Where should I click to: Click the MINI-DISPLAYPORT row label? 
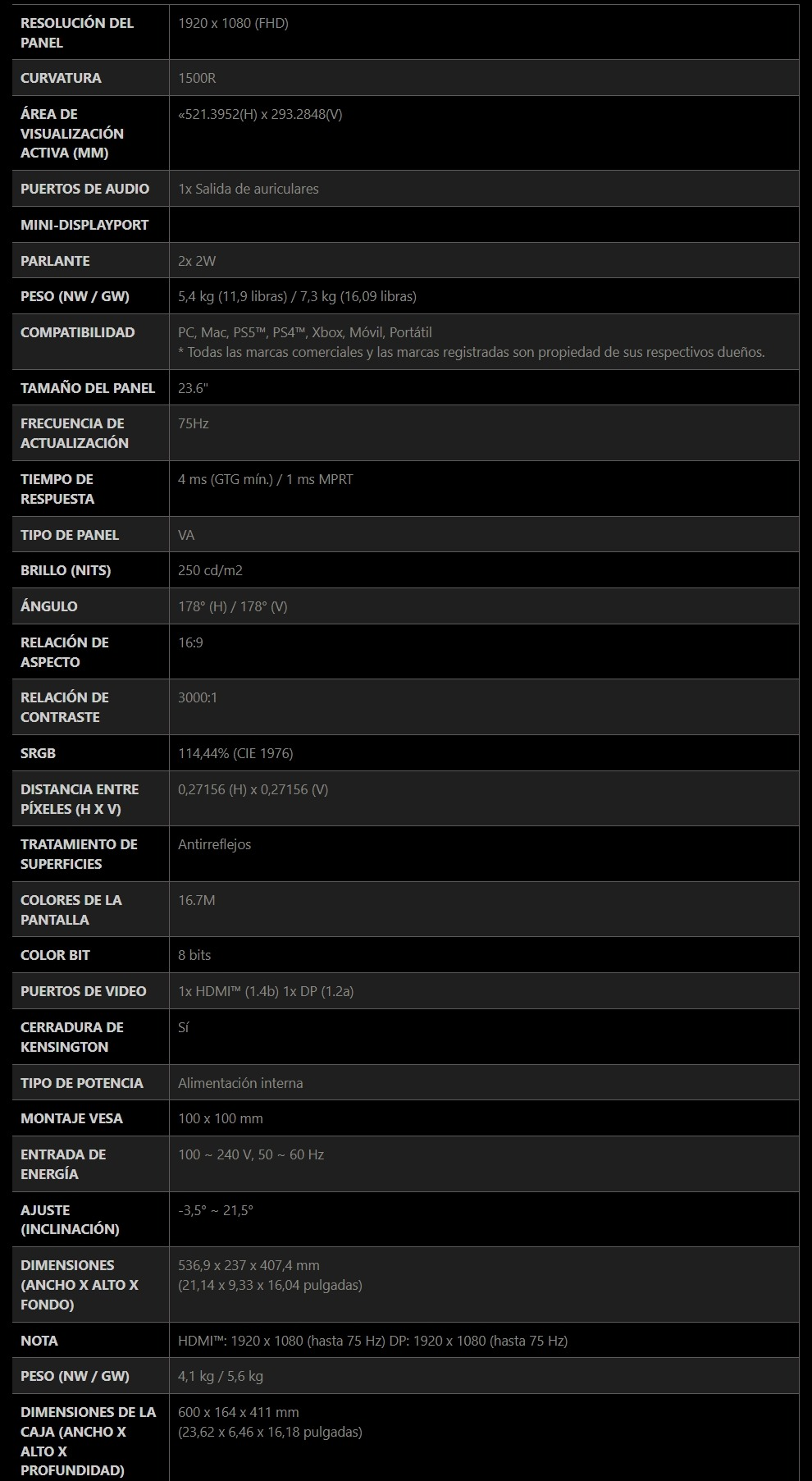[x=84, y=225]
